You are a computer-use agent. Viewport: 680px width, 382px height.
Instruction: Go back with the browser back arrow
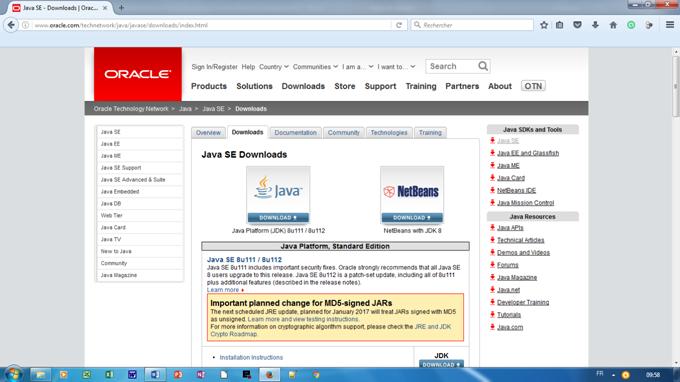[x=11, y=25]
